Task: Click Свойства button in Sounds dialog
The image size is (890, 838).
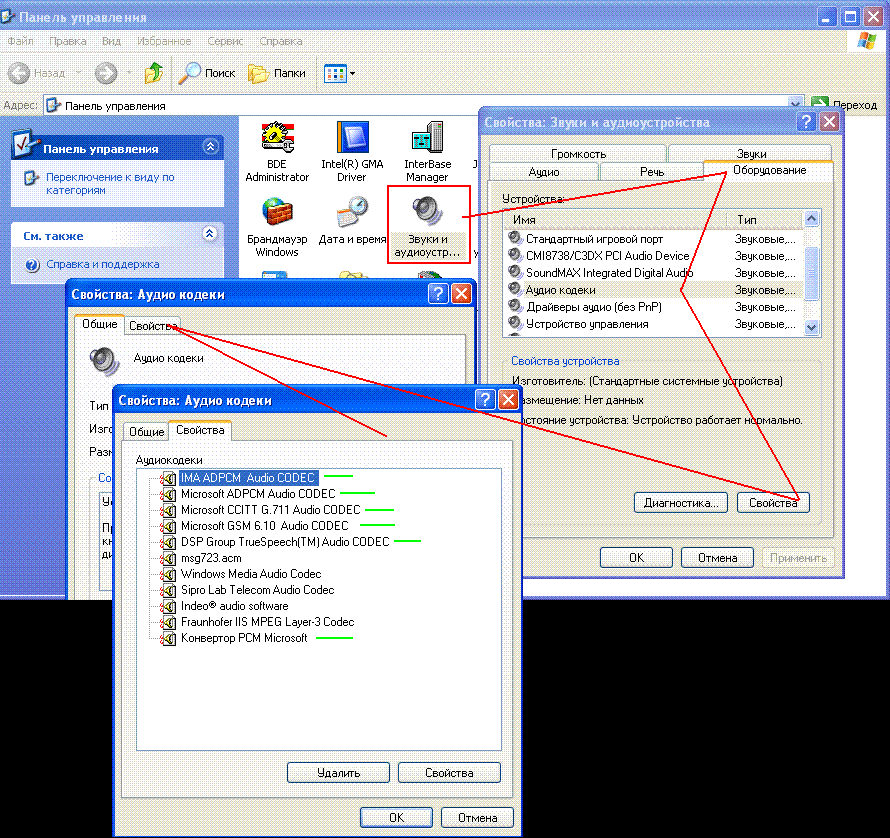Action: click(773, 502)
